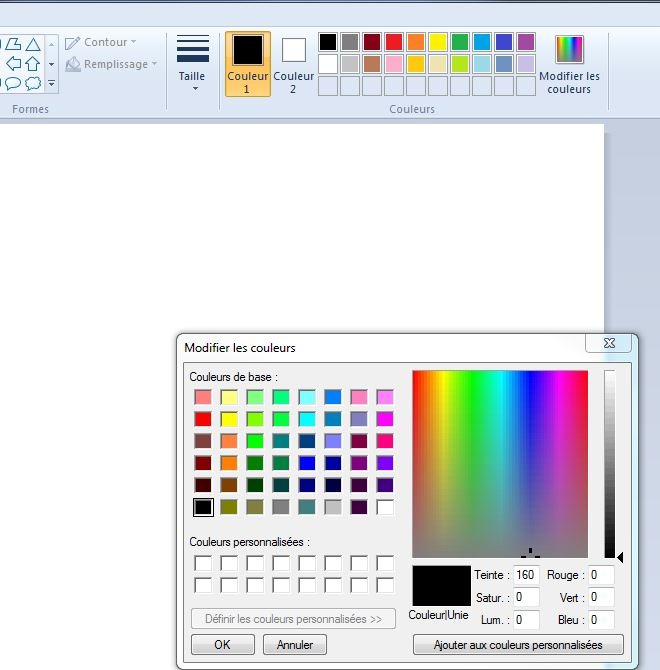Click Annuler to cancel color dialog

[295, 644]
